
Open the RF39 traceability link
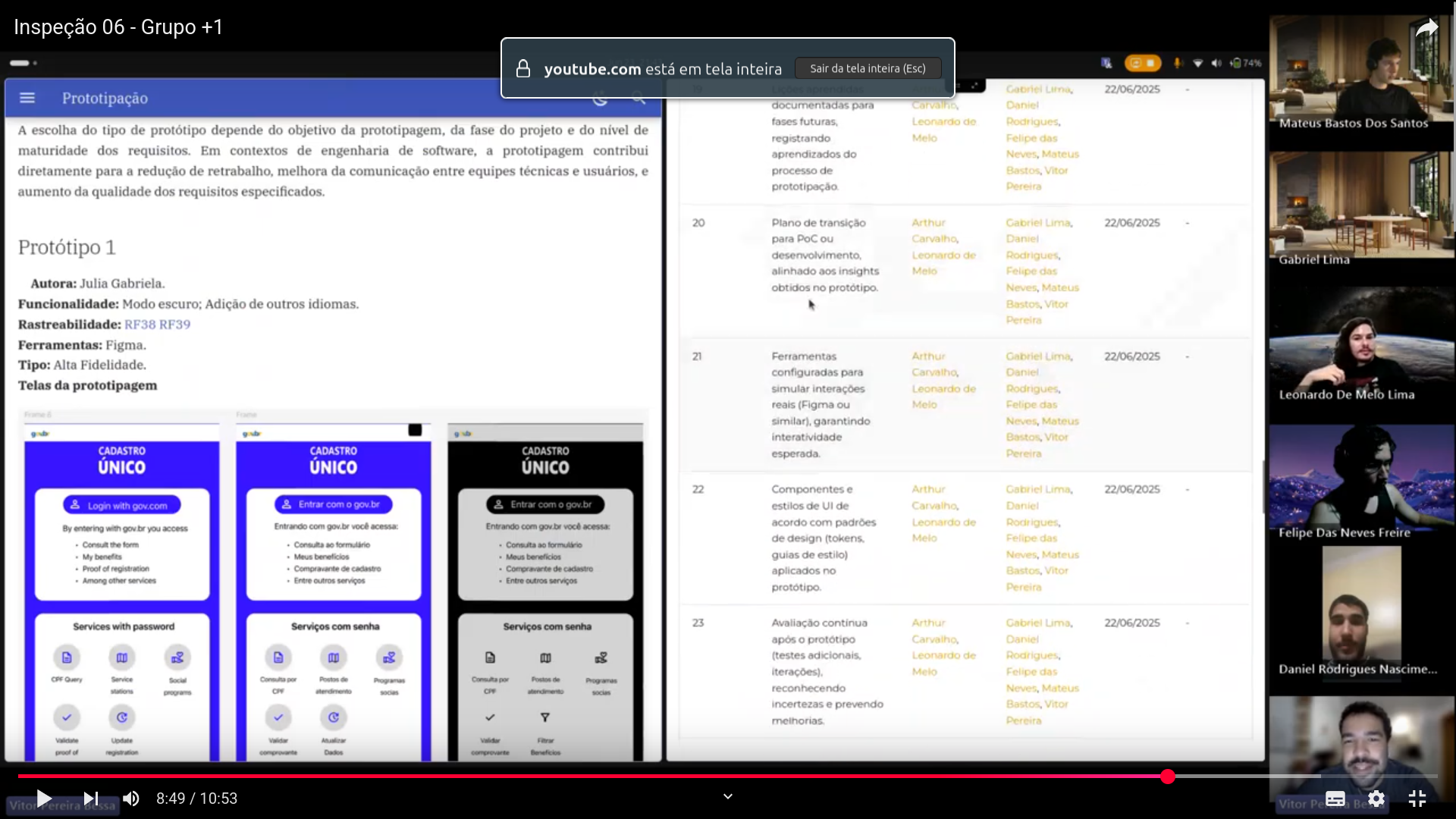pos(174,325)
